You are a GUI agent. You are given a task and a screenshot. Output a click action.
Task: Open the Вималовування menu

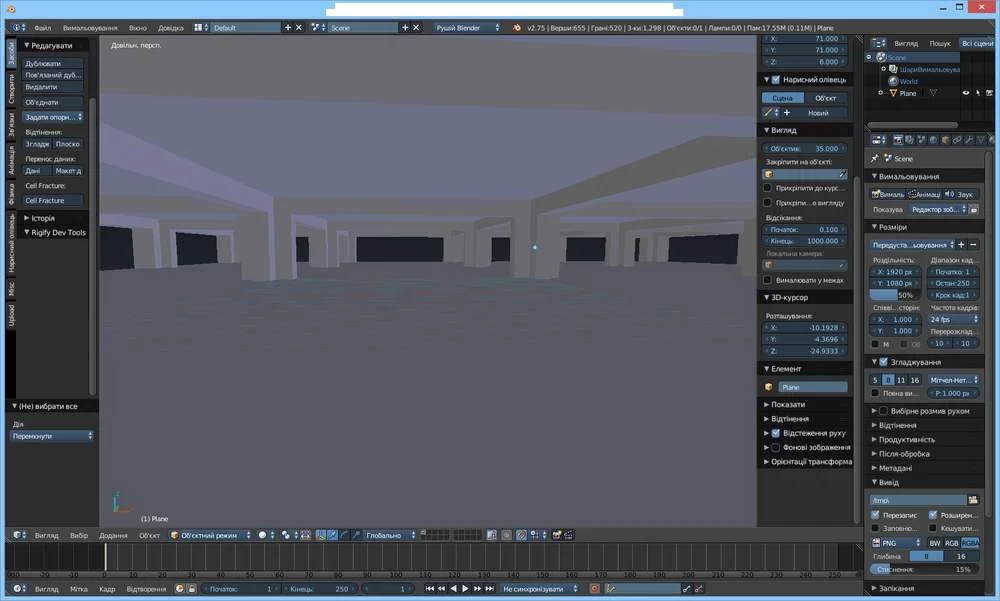coord(90,27)
